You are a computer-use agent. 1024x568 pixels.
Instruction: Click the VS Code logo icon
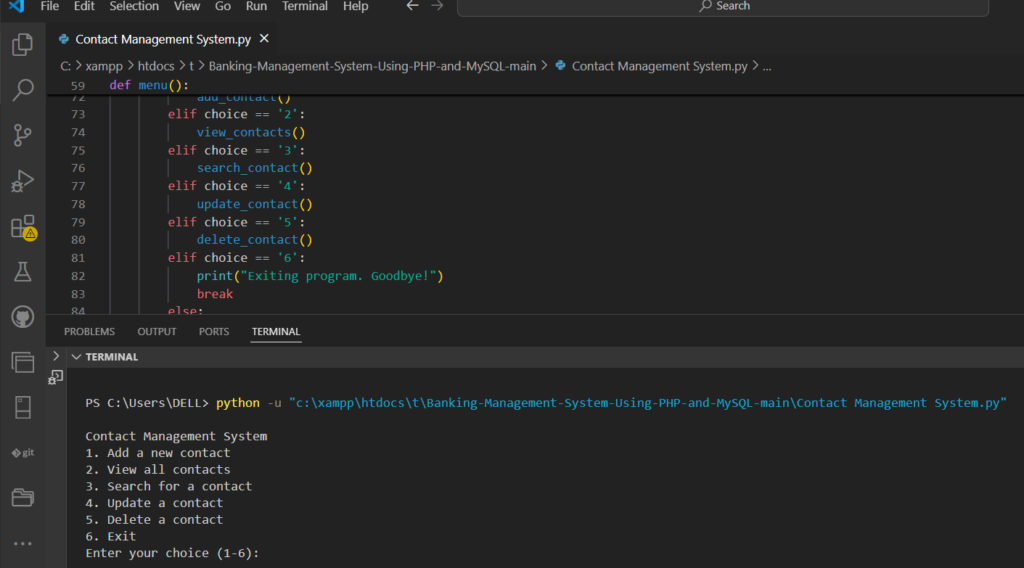coord(16,6)
